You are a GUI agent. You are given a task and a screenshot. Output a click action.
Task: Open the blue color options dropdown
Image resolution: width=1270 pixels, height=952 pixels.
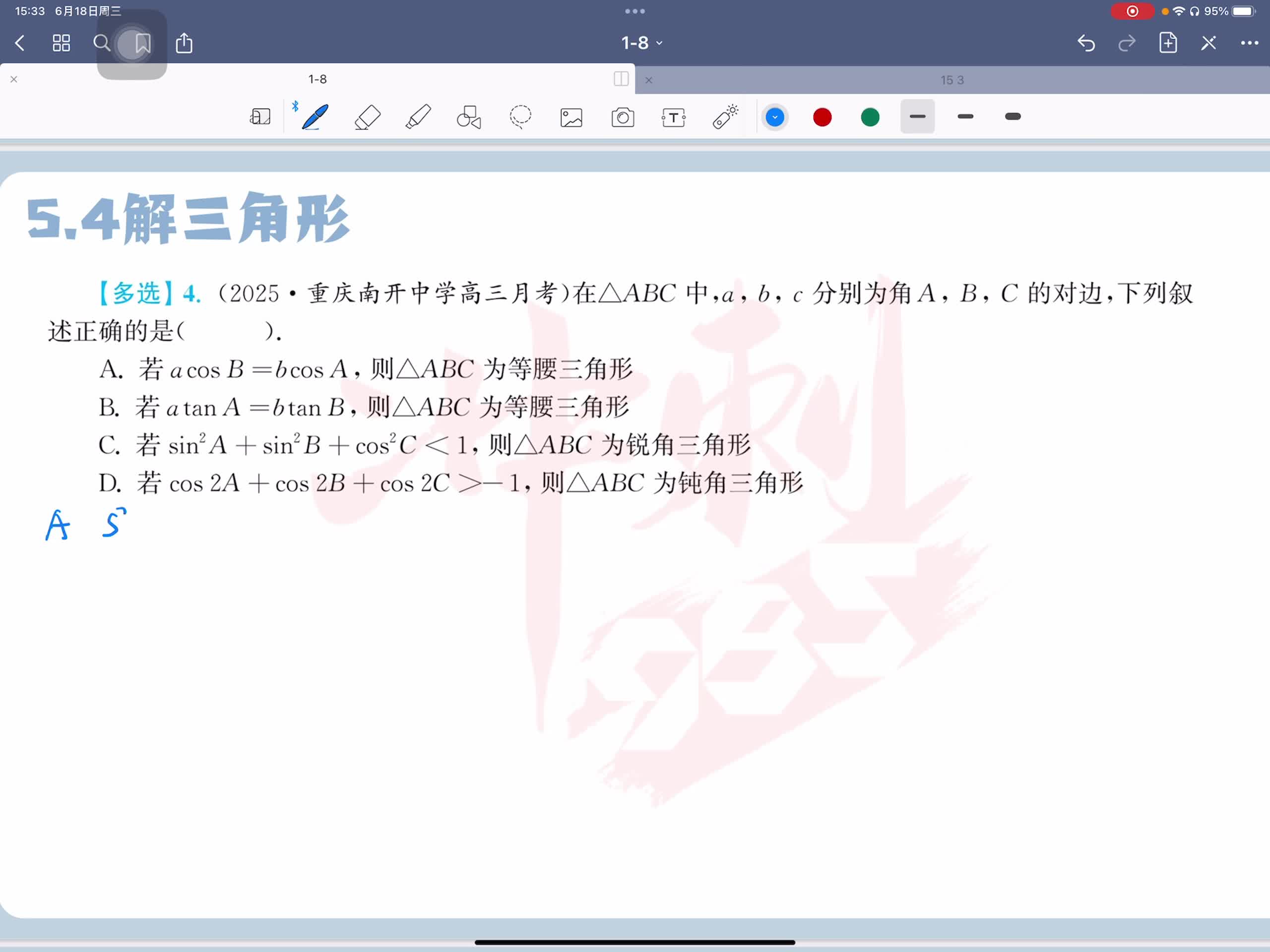pyautogui.click(x=774, y=117)
